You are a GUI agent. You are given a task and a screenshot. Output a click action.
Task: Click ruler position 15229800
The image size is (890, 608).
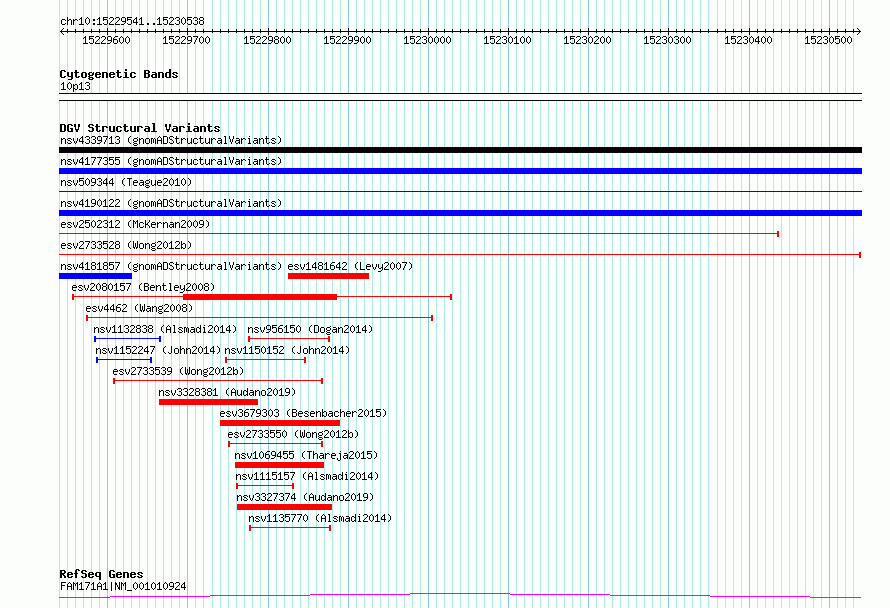coord(267,40)
